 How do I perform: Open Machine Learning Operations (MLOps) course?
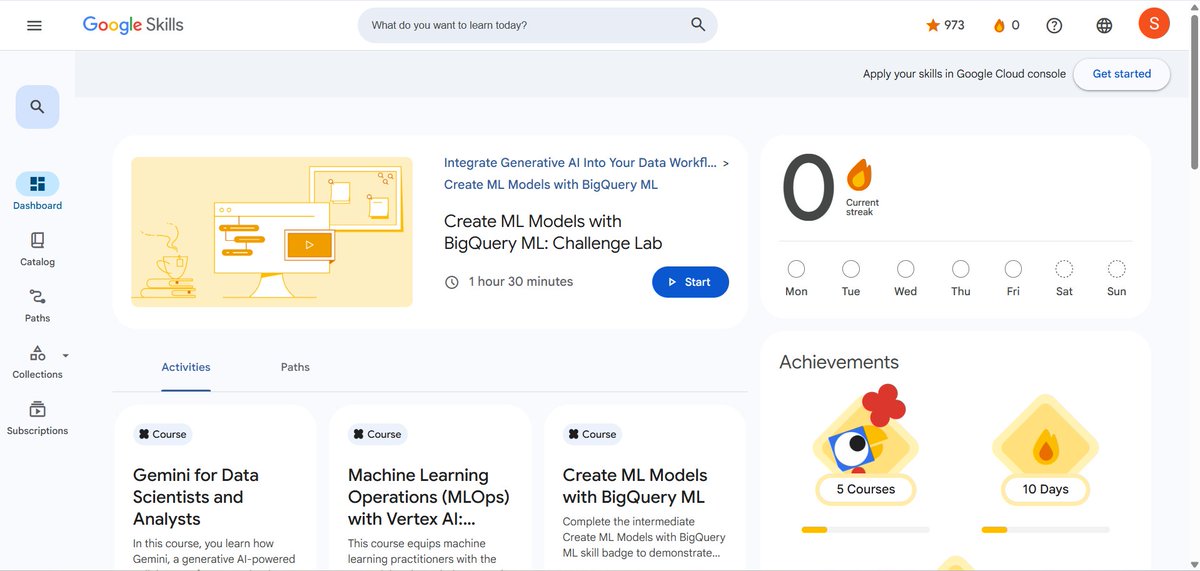pos(429,497)
